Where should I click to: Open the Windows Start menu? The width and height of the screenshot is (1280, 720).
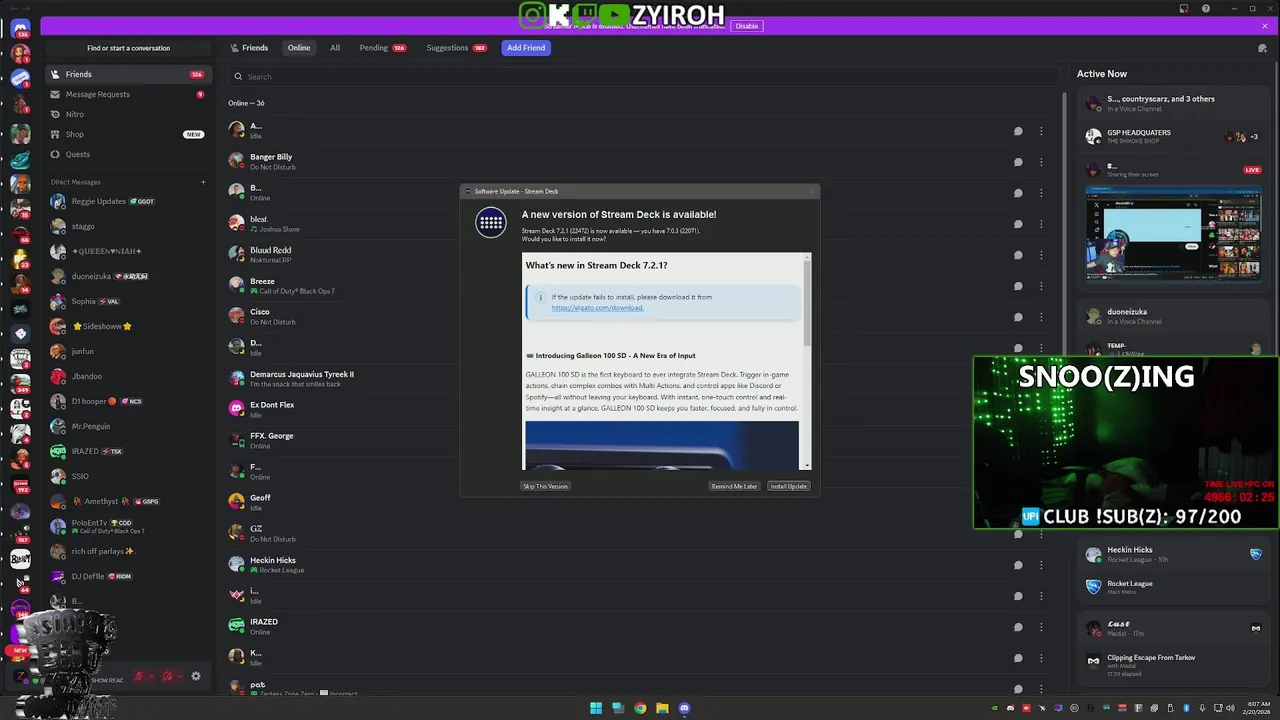point(596,708)
